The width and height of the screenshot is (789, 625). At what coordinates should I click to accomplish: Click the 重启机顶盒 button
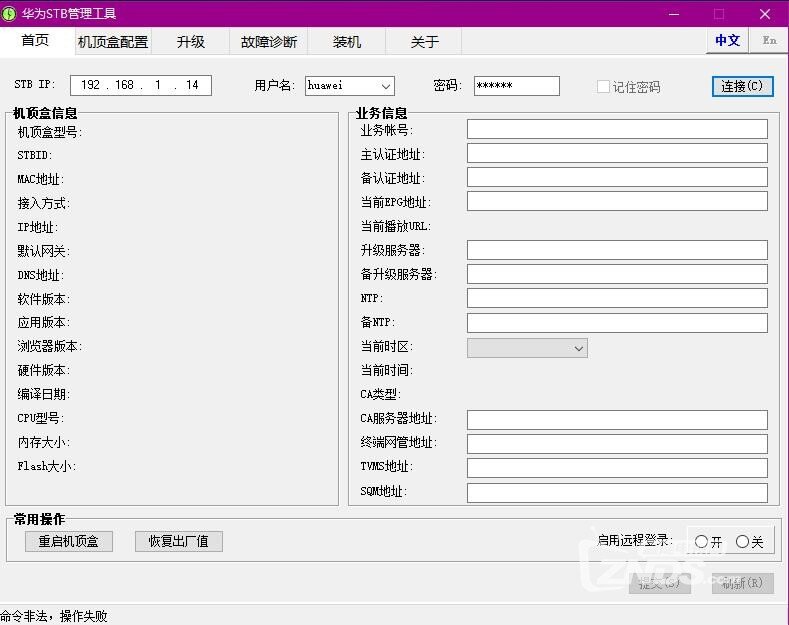click(69, 541)
